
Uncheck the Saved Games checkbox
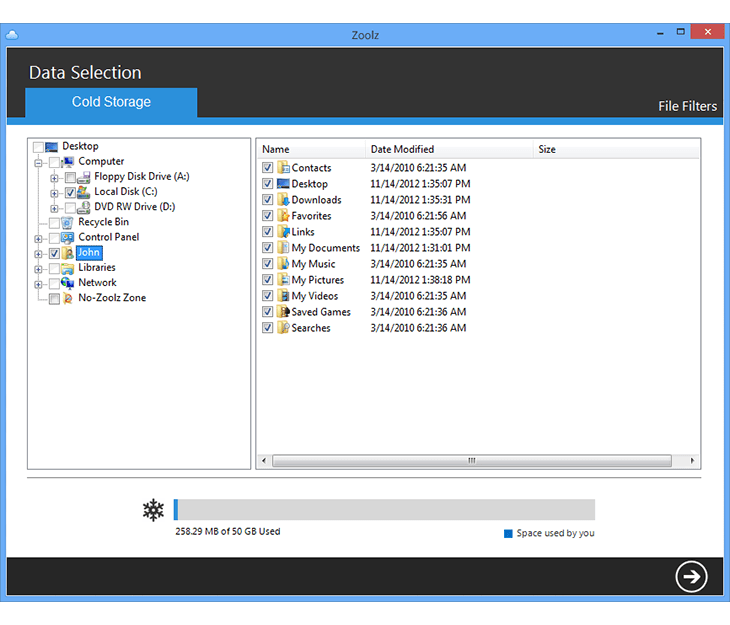pyautogui.click(x=267, y=312)
